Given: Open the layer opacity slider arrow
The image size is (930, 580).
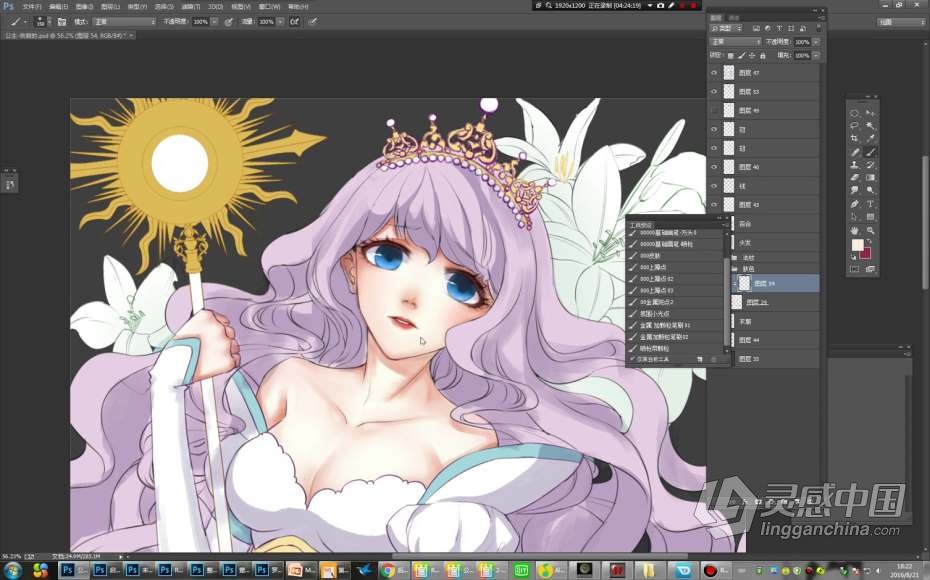Looking at the screenshot, I should [x=816, y=42].
